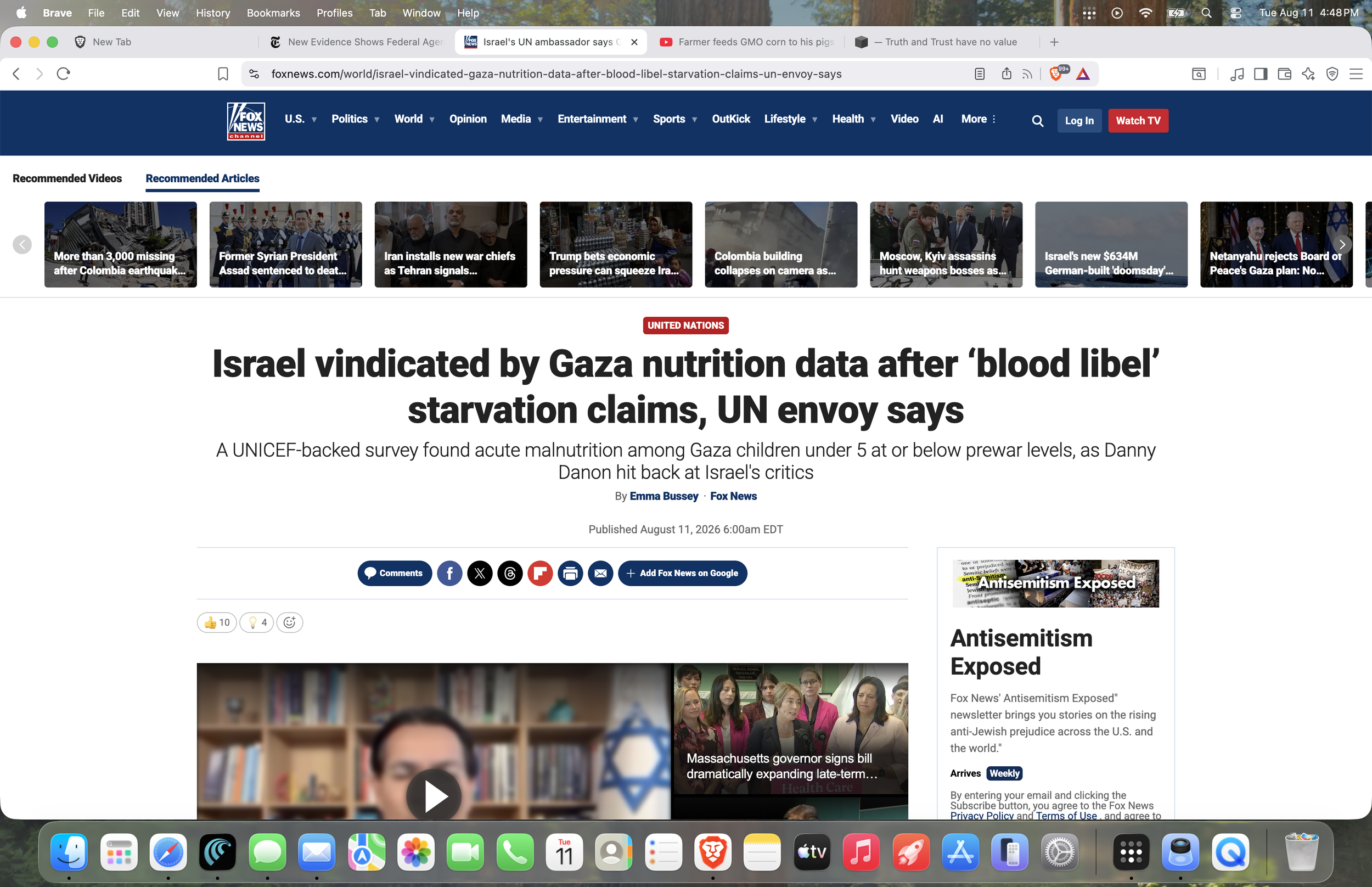Click the Log In button

click(1079, 120)
